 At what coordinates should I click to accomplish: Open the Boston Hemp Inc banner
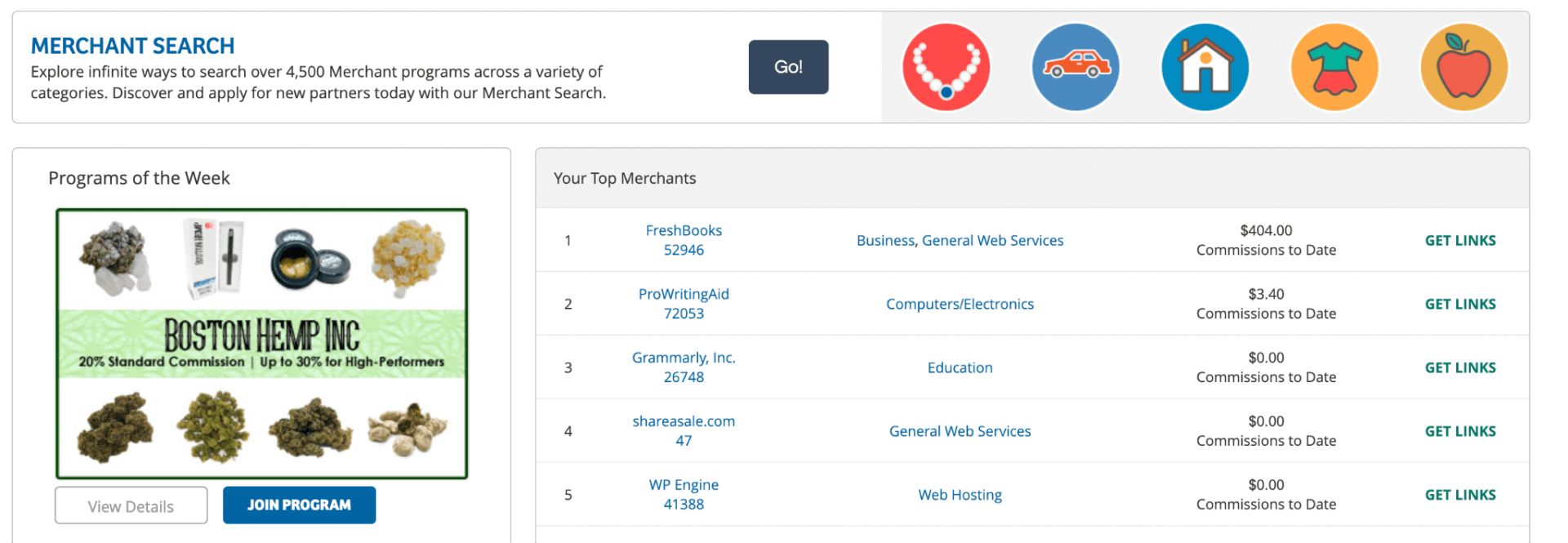pos(261,344)
